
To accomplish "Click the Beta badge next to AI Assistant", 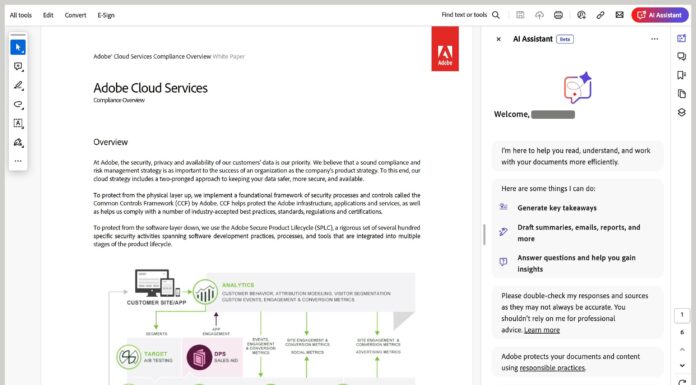I will 565,39.
